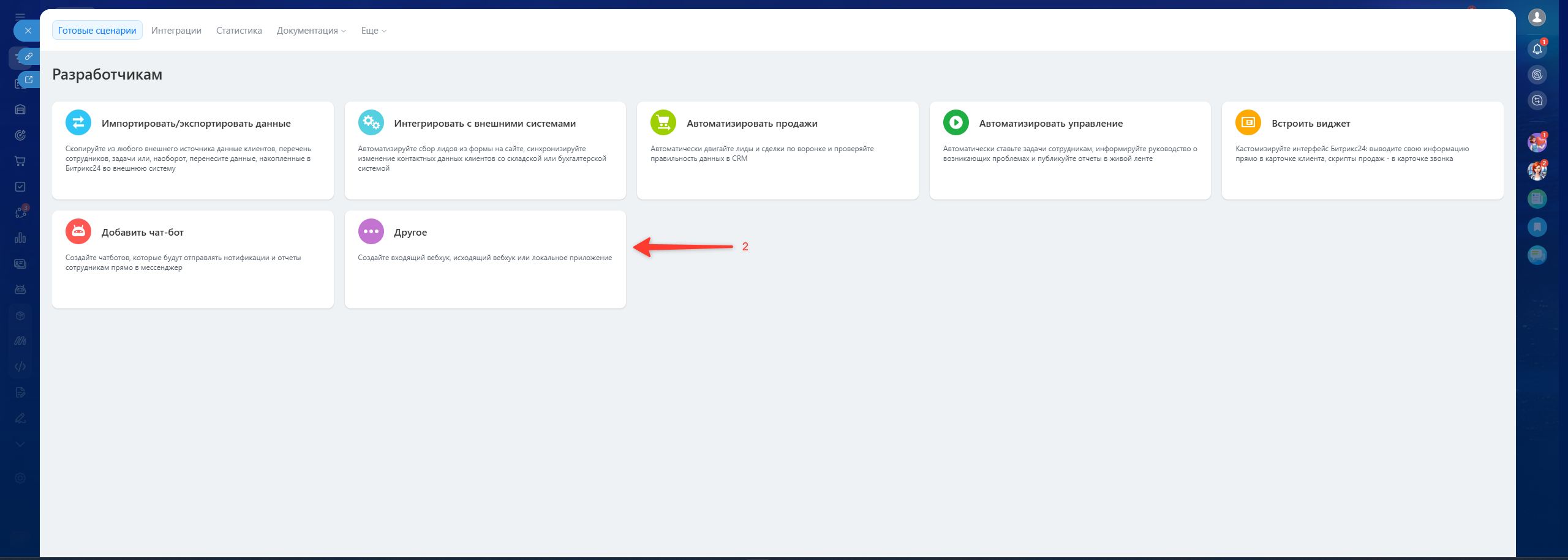This screenshot has height=560, width=1568.
Task: Expand the Документация dropdown
Action: point(311,31)
